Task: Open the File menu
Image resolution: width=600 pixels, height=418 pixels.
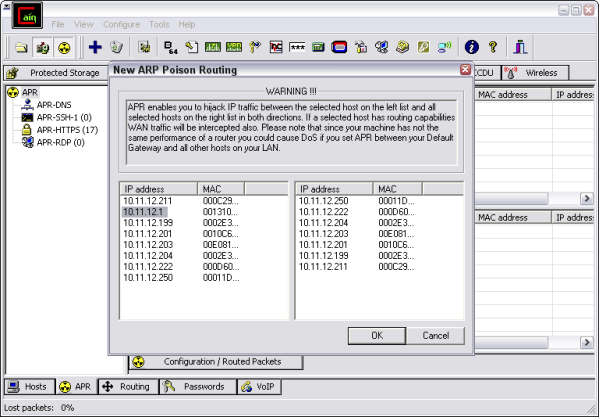Action: pos(58,24)
